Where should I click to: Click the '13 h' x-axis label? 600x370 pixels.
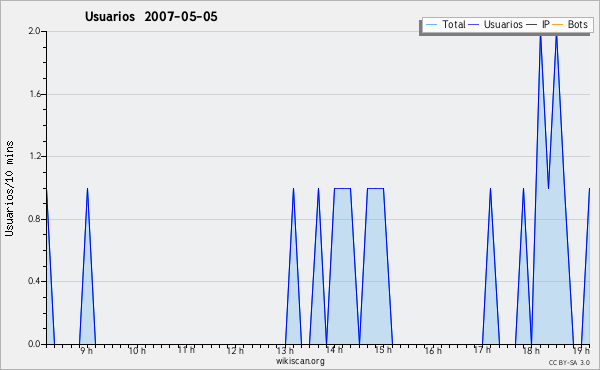[x=285, y=350]
